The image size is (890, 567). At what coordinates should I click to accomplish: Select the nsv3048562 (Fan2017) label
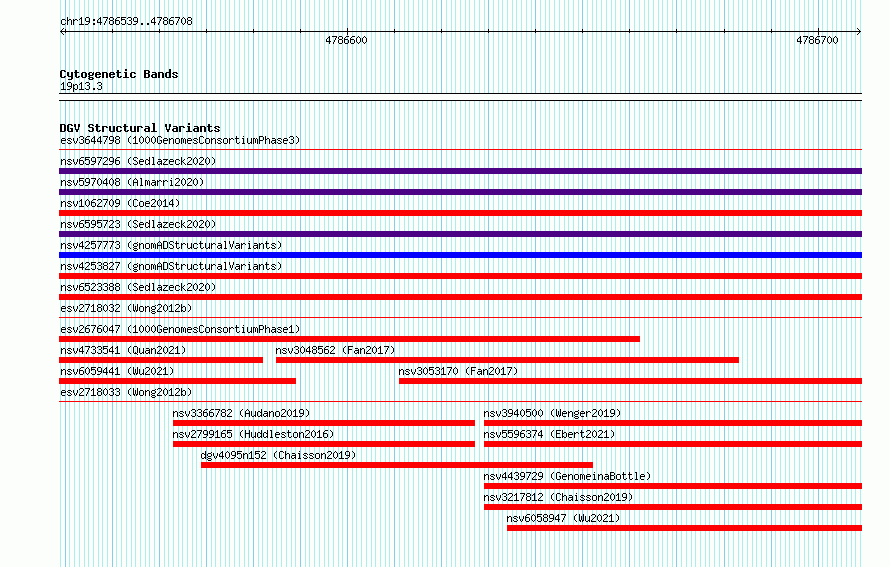(x=335, y=350)
